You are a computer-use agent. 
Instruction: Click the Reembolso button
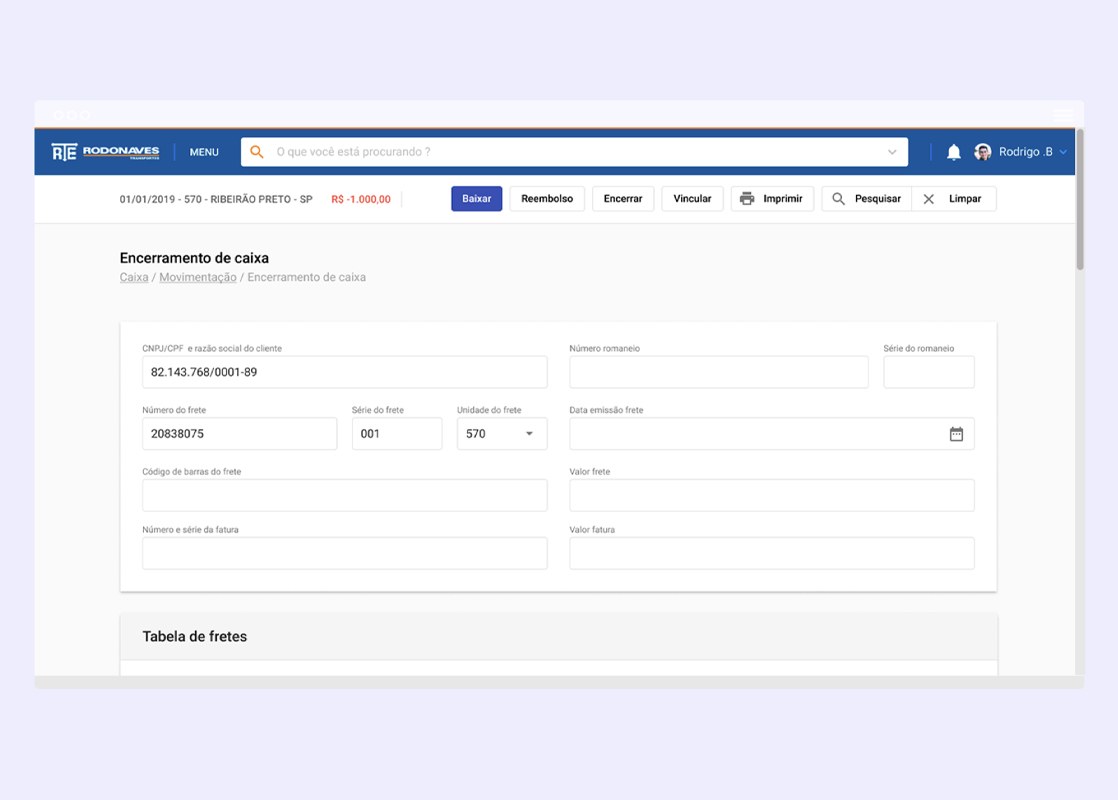(x=547, y=199)
